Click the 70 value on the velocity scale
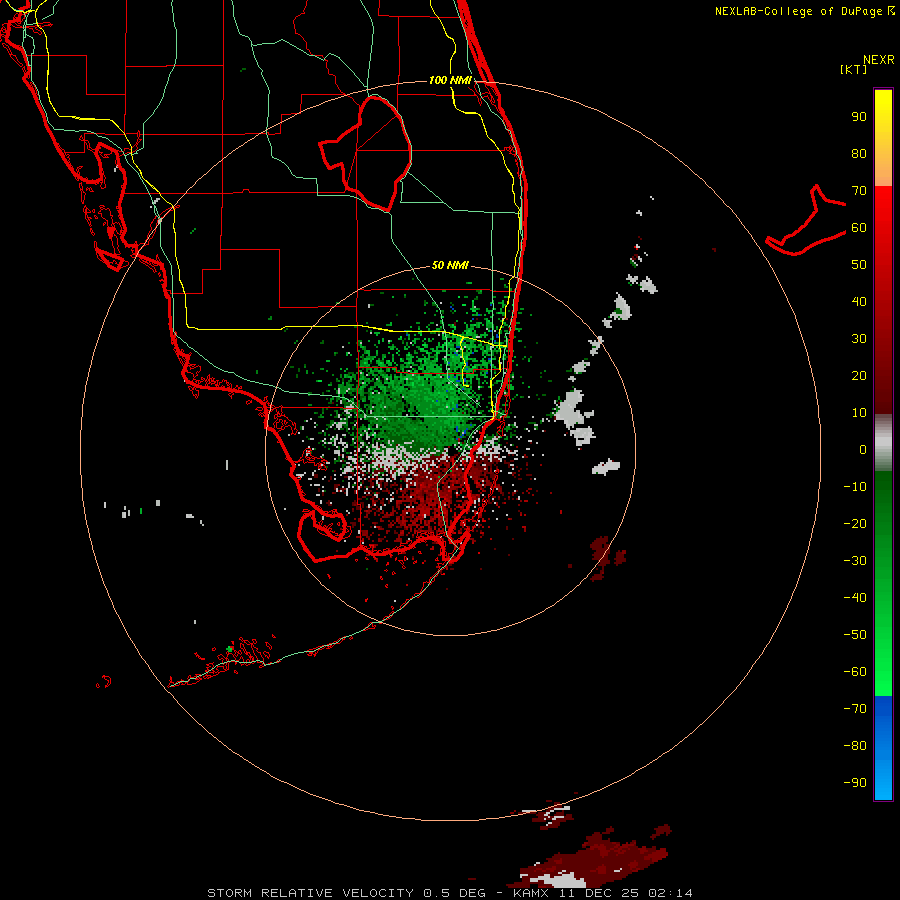Screen dimensions: 900x900 click(859, 191)
